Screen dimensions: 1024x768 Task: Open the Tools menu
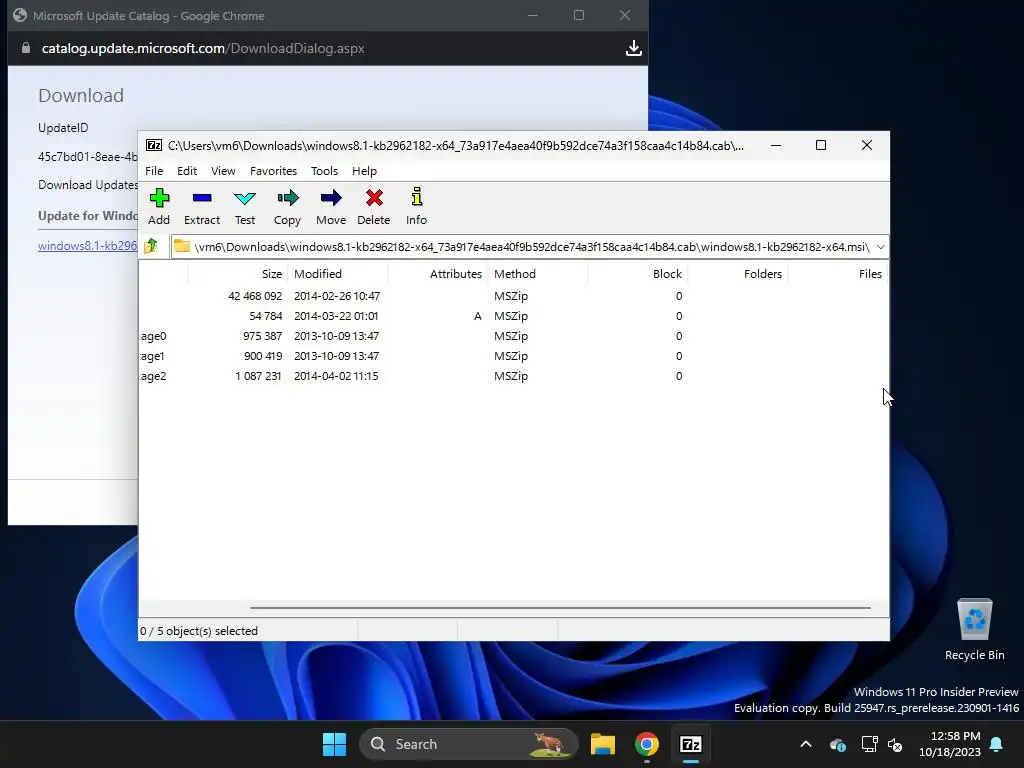tap(325, 171)
